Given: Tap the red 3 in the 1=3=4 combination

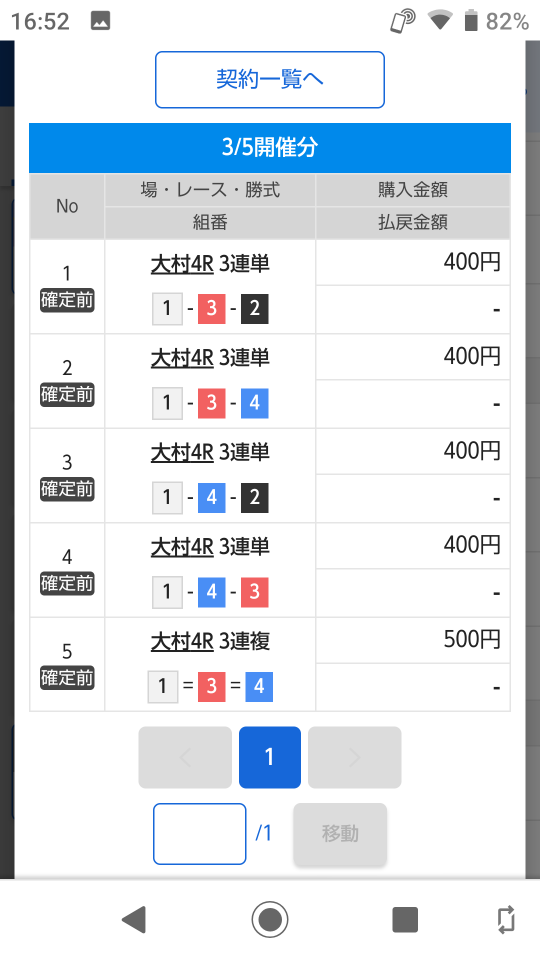Looking at the screenshot, I should point(211,686).
